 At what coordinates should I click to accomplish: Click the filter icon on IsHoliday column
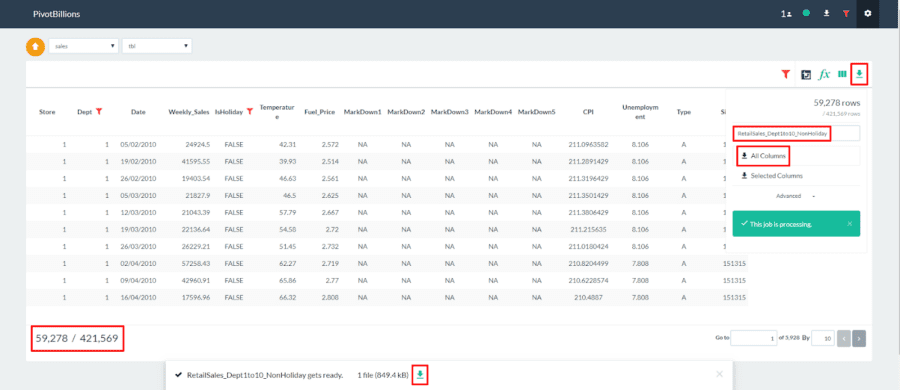(250, 111)
